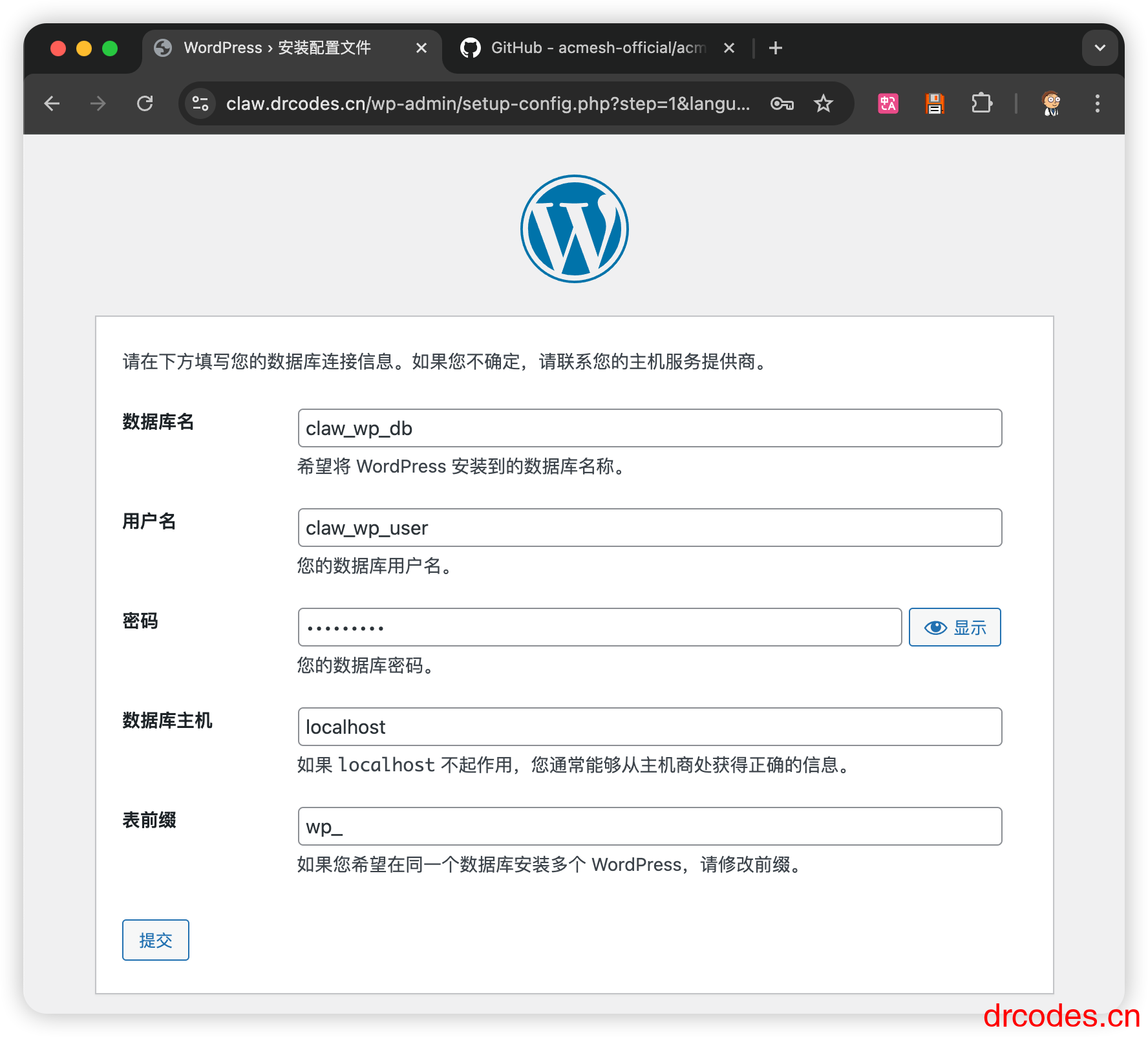
Task: Open site information controls in address bar
Action: (200, 103)
